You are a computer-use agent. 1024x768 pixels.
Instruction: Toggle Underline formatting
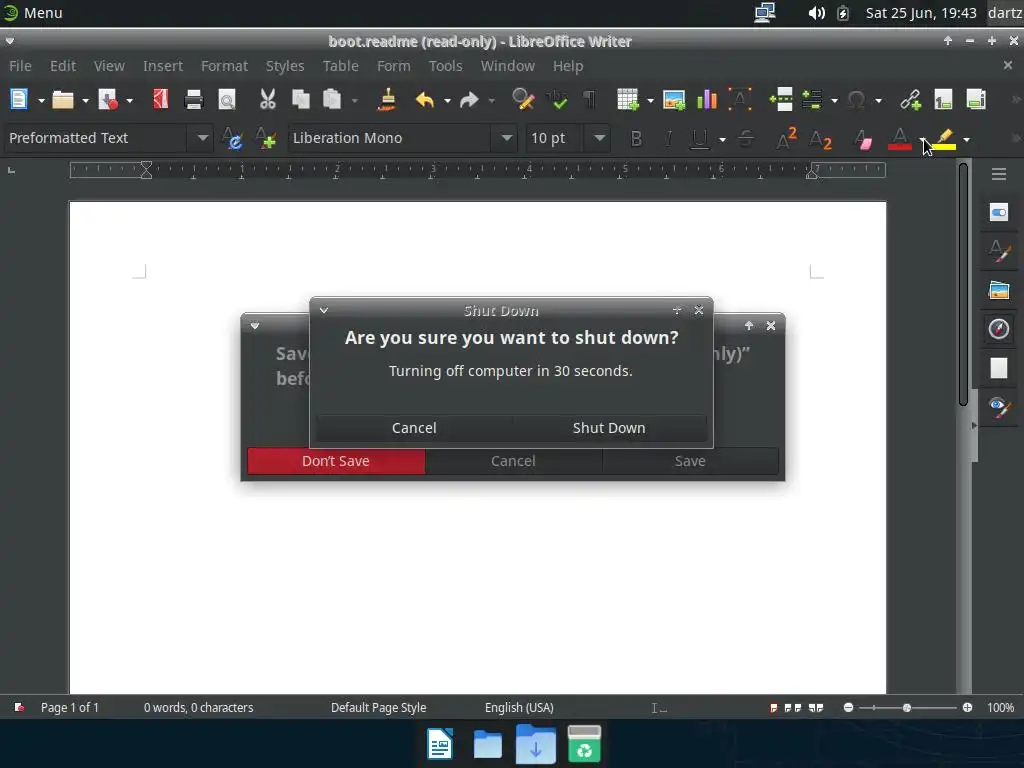pos(700,139)
